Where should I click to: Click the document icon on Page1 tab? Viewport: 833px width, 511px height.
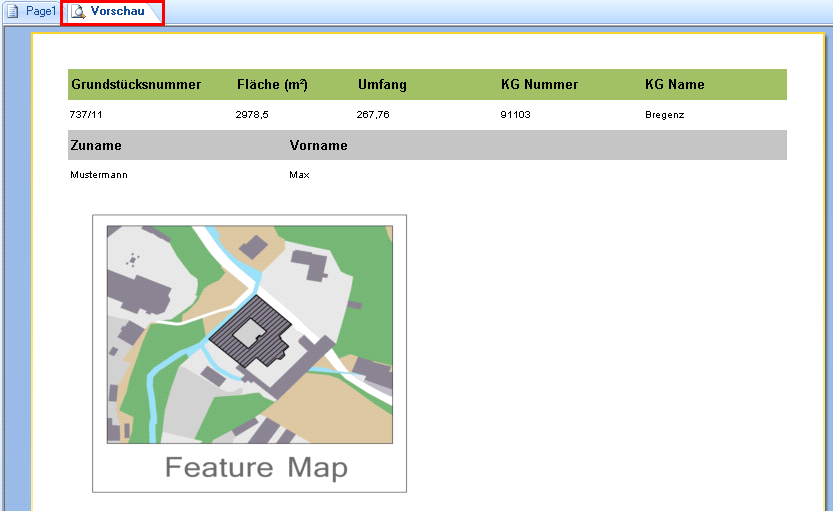tap(14, 11)
